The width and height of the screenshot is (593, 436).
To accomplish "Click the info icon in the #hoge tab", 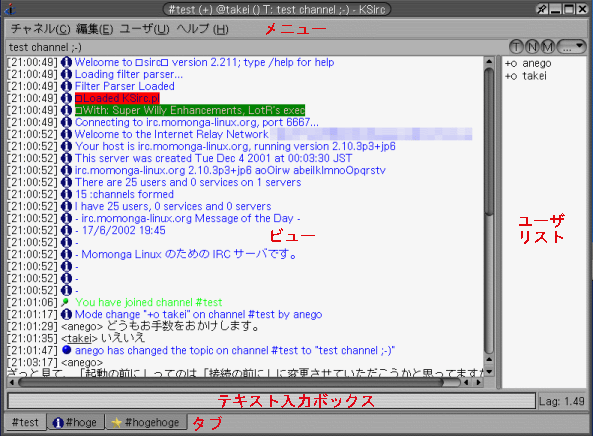I will [x=57, y=422].
